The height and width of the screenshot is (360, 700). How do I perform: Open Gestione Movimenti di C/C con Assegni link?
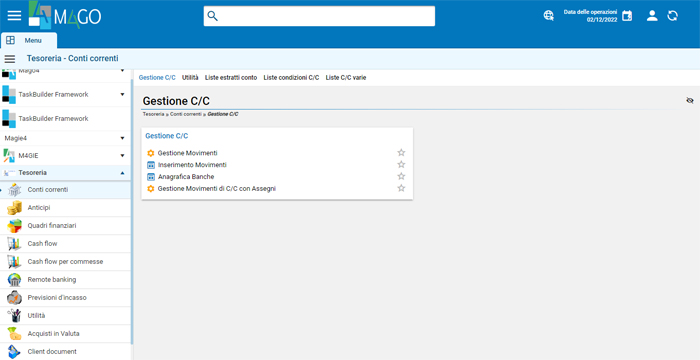click(217, 189)
